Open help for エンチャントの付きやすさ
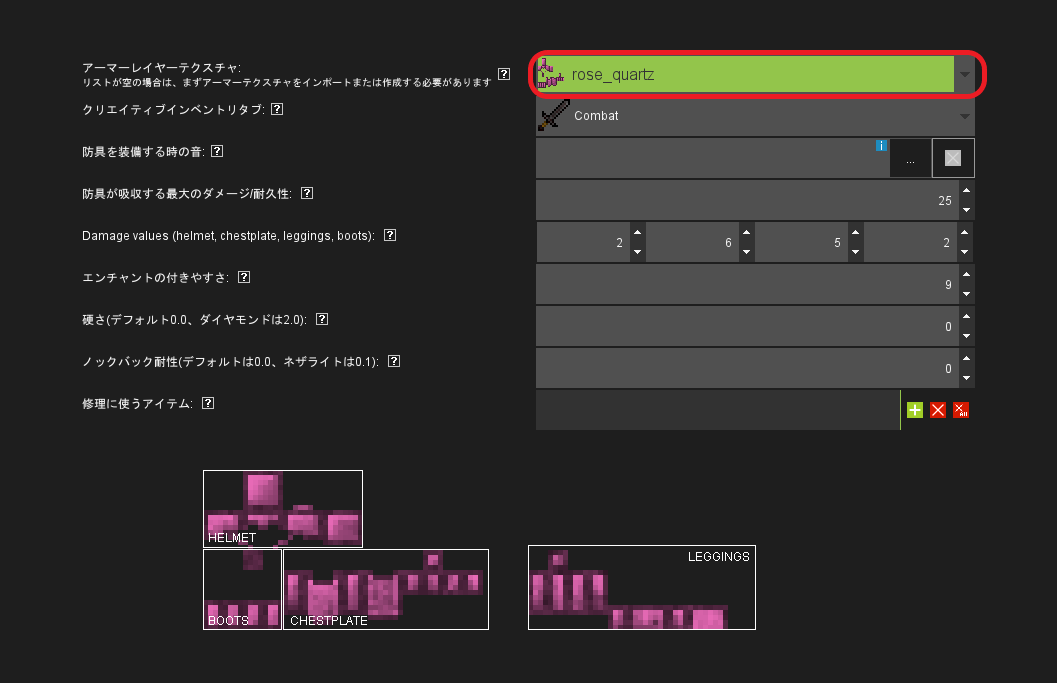The height and width of the screenshot is (683, 1057). click(x=244, y=277)
